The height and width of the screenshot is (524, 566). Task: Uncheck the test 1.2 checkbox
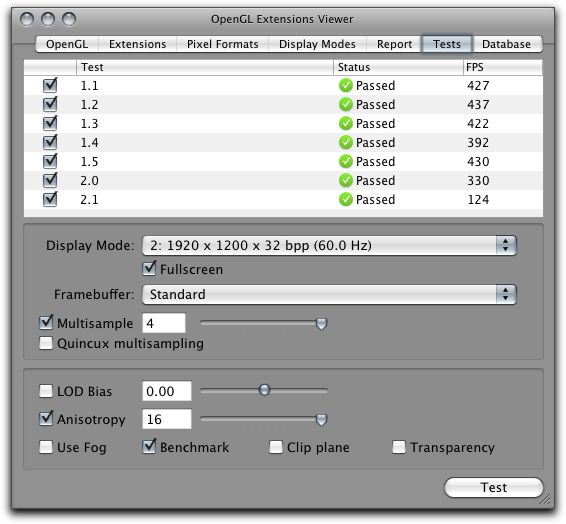coord(50,104)
